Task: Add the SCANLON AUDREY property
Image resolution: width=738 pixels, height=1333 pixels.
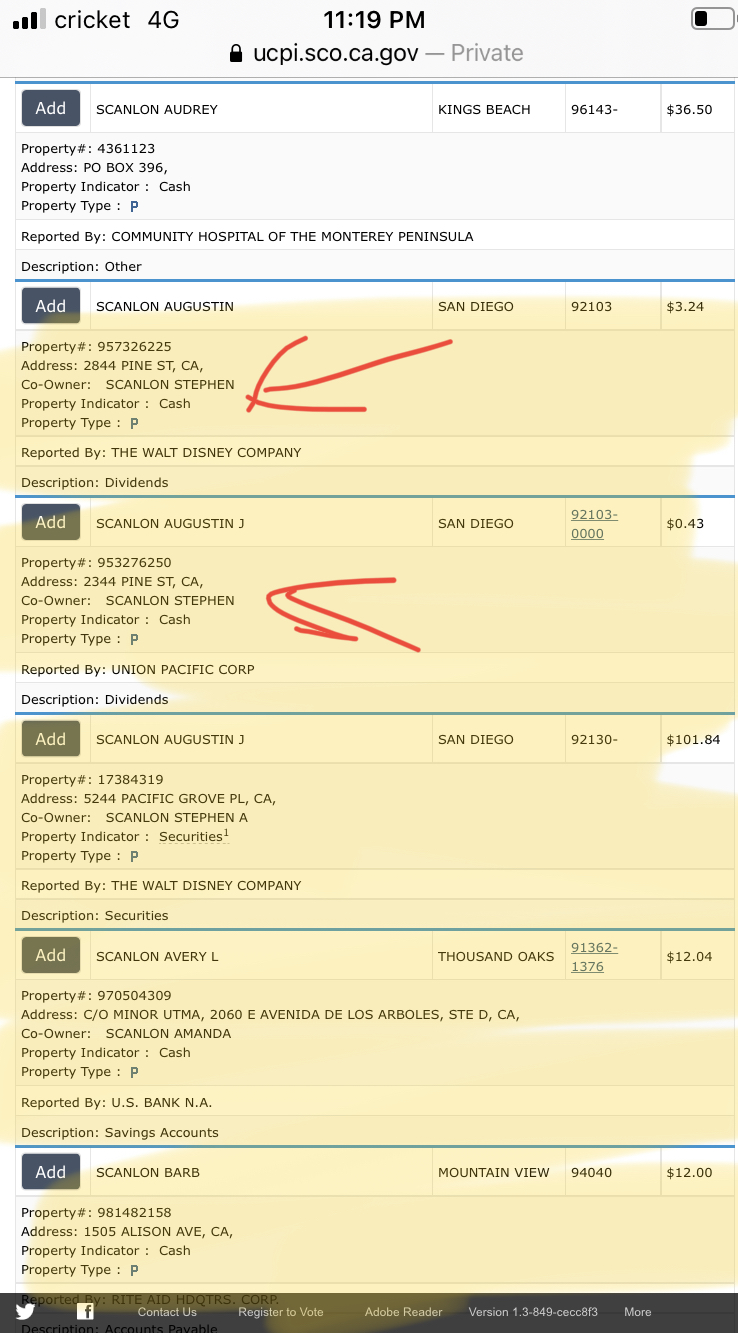Action: point(51,108)
